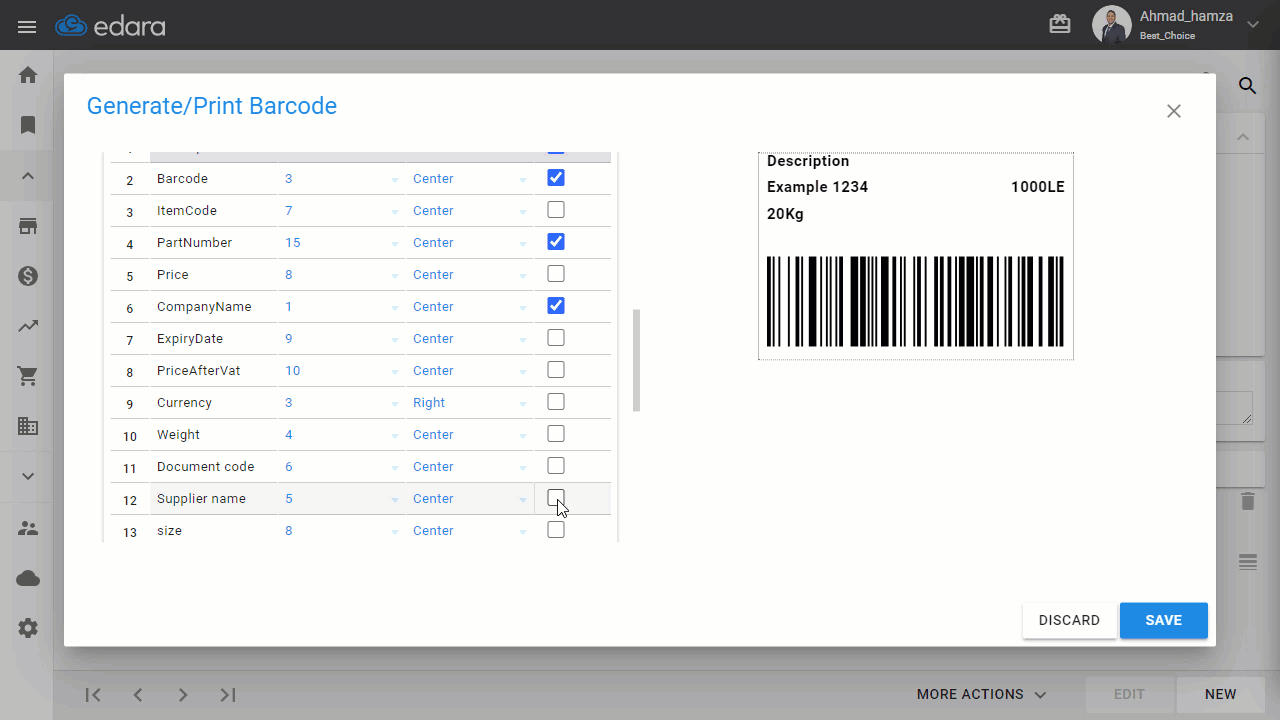Screen dimensions: 1280x720
Task: Click the barcode label preview
Action: click(916, 256)
